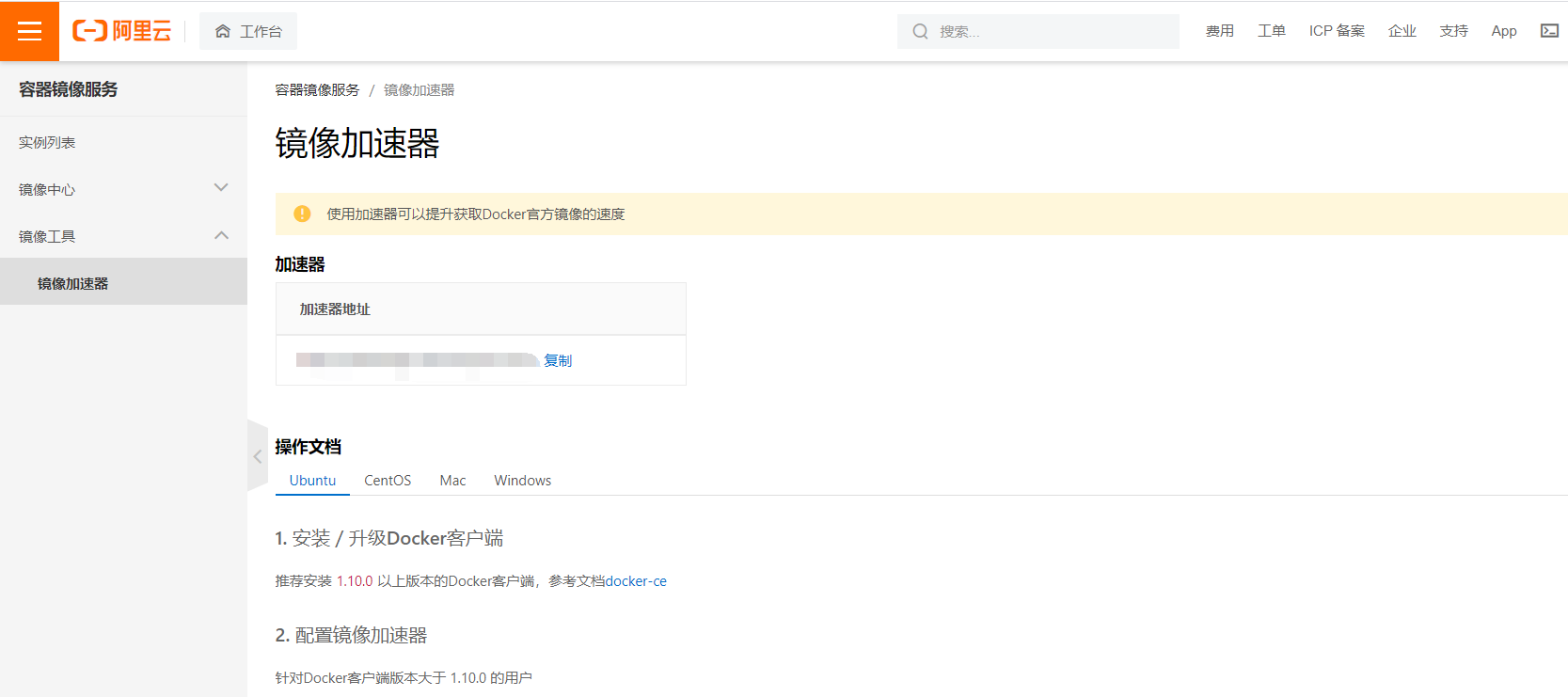The image size is (1568, 697).
Task: Collapse the sidebar using the arrow handle
Action: [257, 456]
